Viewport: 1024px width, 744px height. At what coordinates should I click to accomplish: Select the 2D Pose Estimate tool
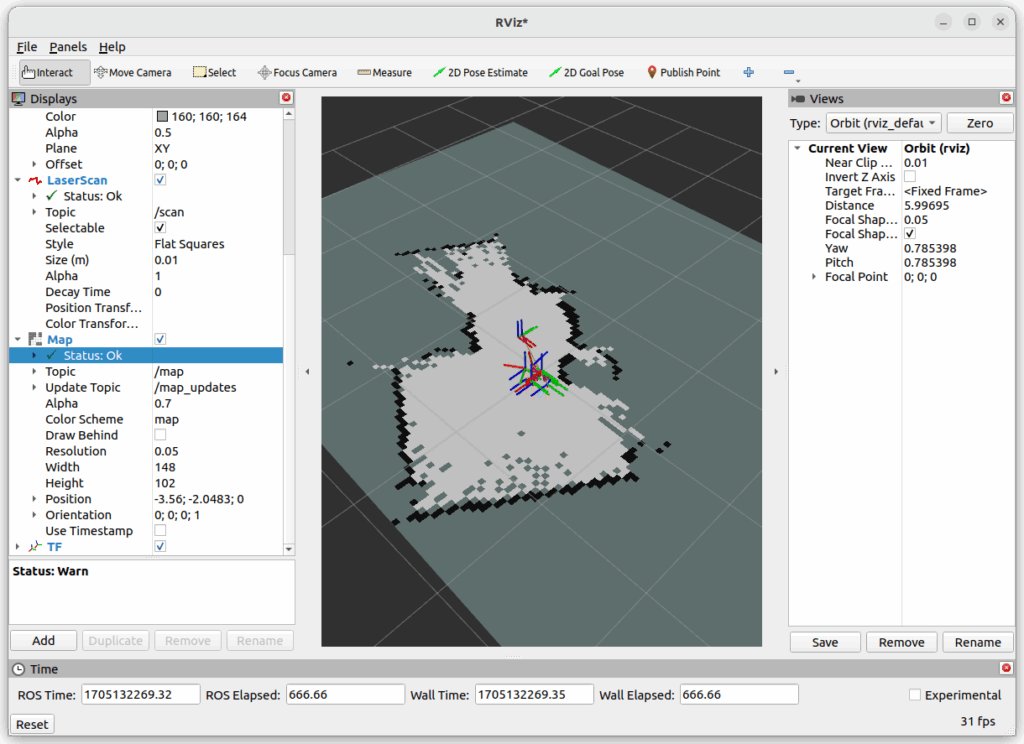[480, 72]
